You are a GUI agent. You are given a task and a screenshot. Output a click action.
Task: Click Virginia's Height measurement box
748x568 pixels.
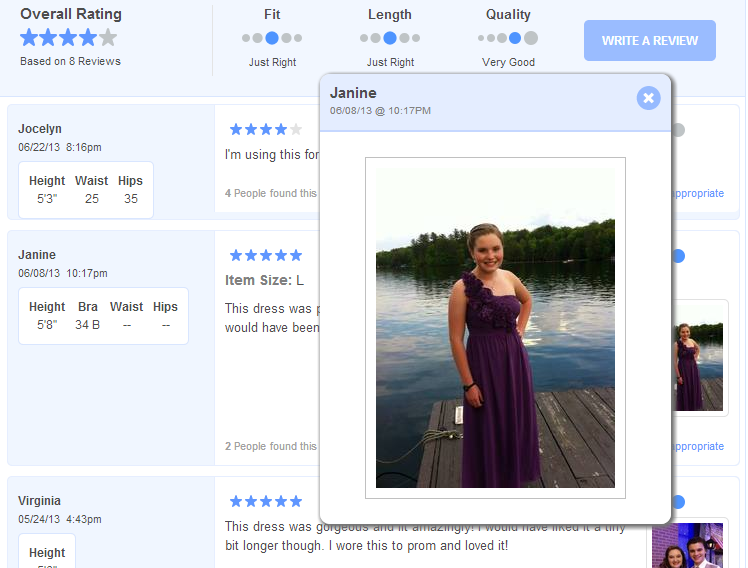pyautogui.click(x=47, y=552)
